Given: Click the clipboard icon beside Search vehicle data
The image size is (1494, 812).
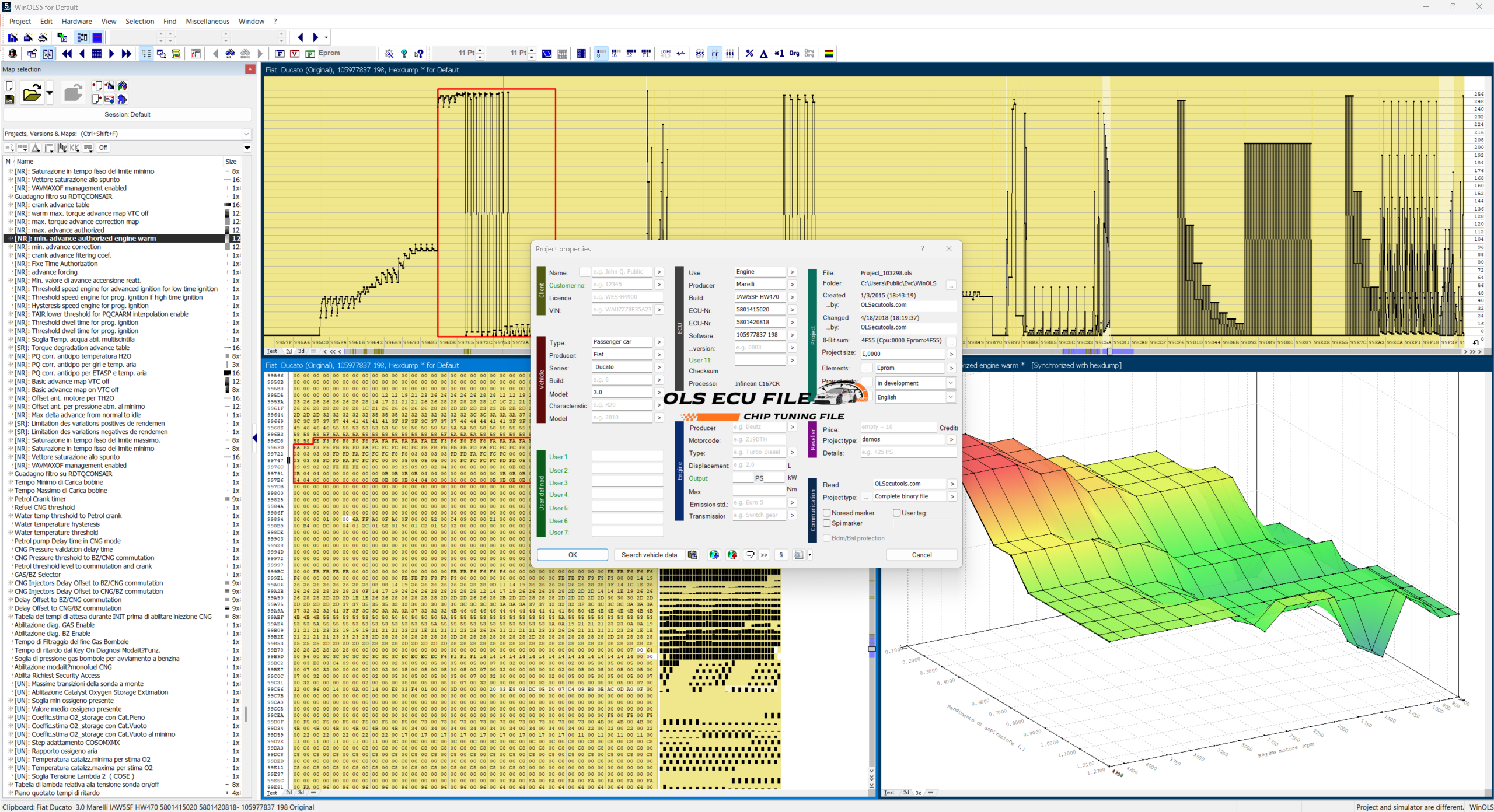Looking at the screenshot, I should pos(693,555).
